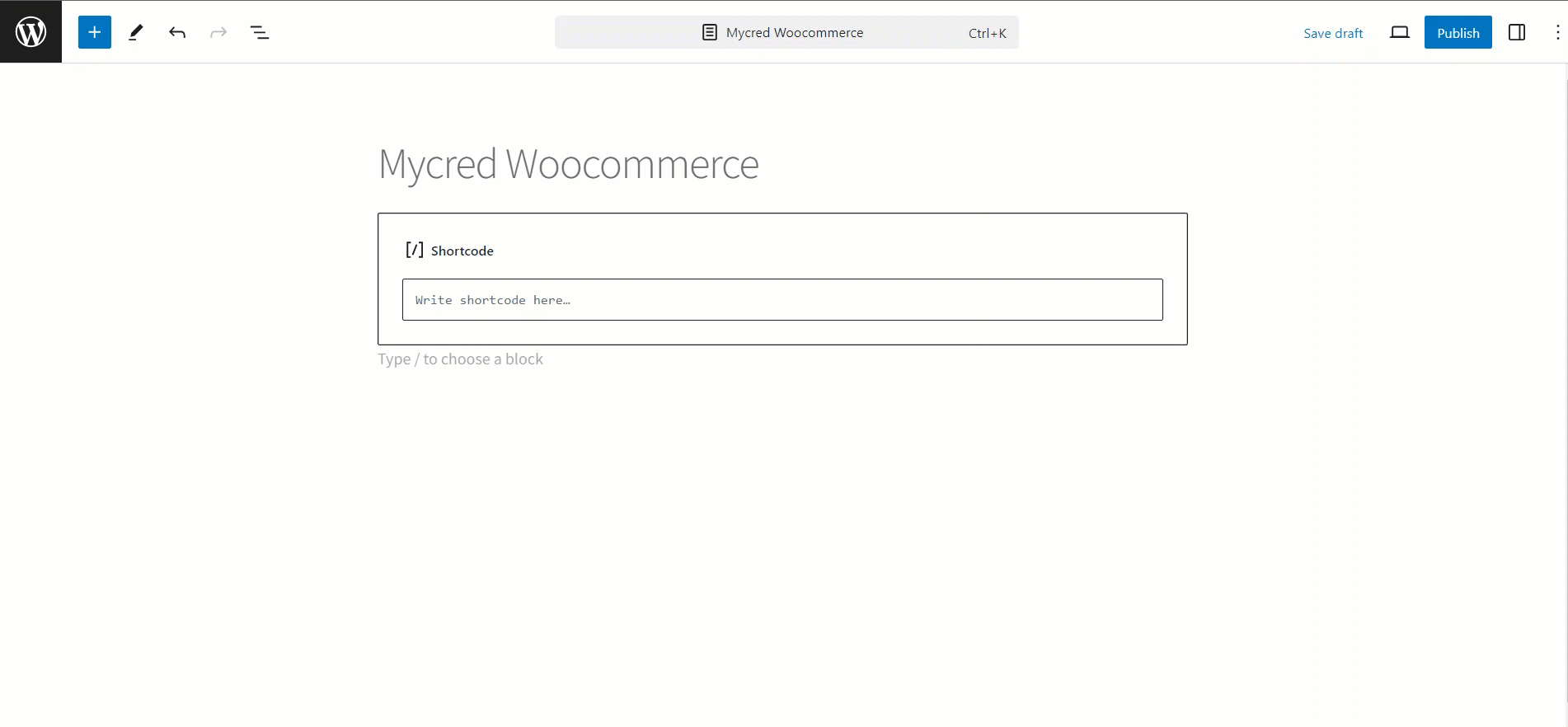Click the redo arrow icon
This screenshot has height=727, width=1568.
[x=218, y=32]
